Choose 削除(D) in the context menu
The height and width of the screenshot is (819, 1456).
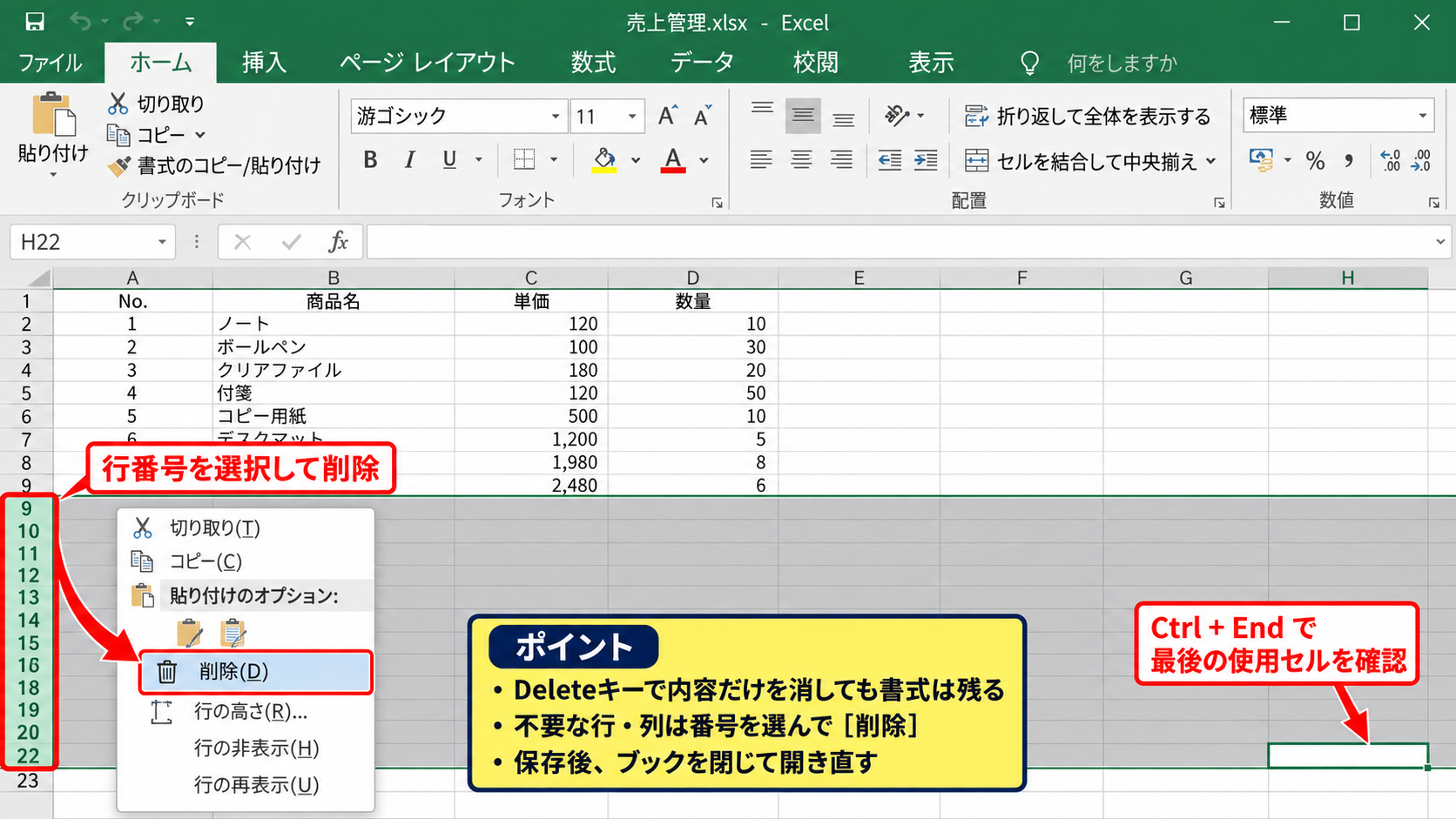point(256,672)
